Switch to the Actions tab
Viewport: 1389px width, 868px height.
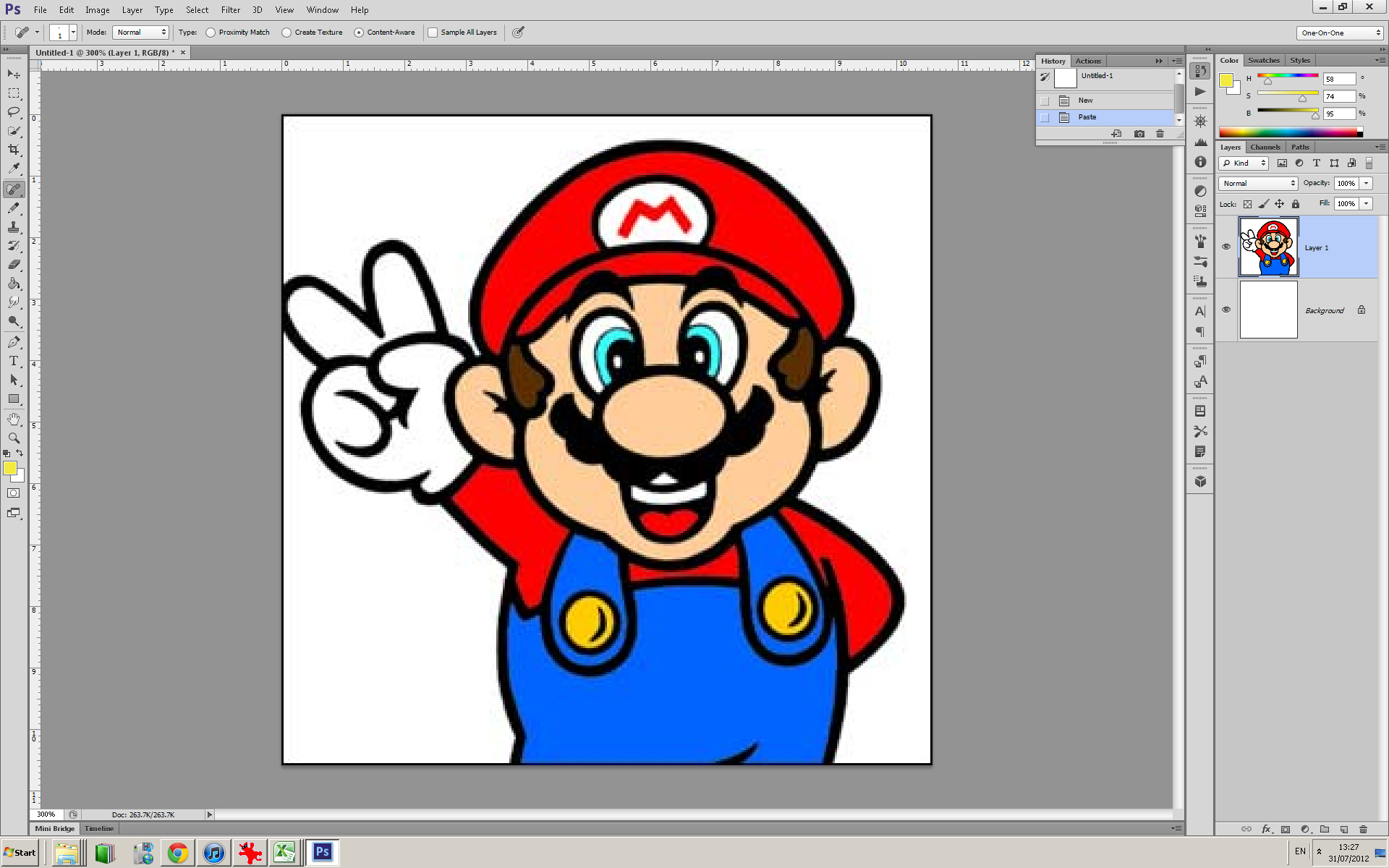(x=1088, y=61)
